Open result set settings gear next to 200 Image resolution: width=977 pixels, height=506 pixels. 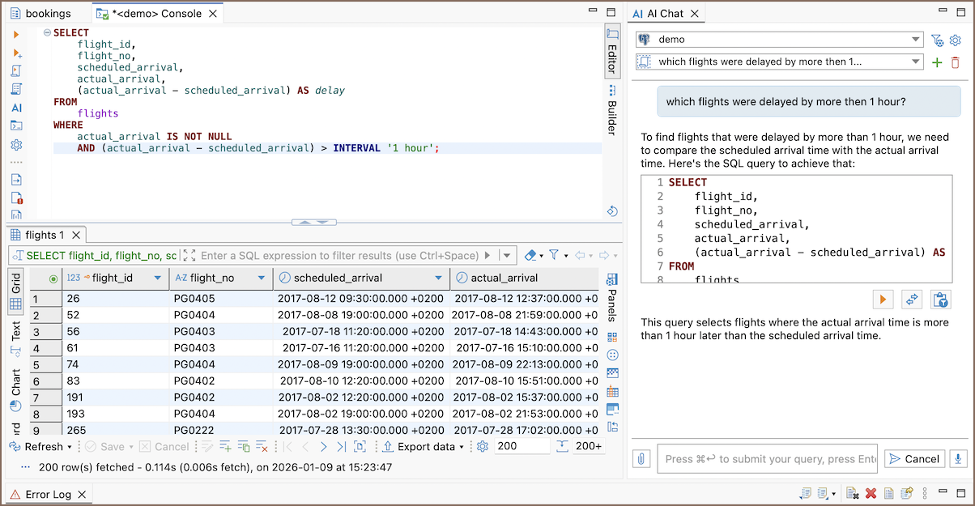[x=482, y=446]
